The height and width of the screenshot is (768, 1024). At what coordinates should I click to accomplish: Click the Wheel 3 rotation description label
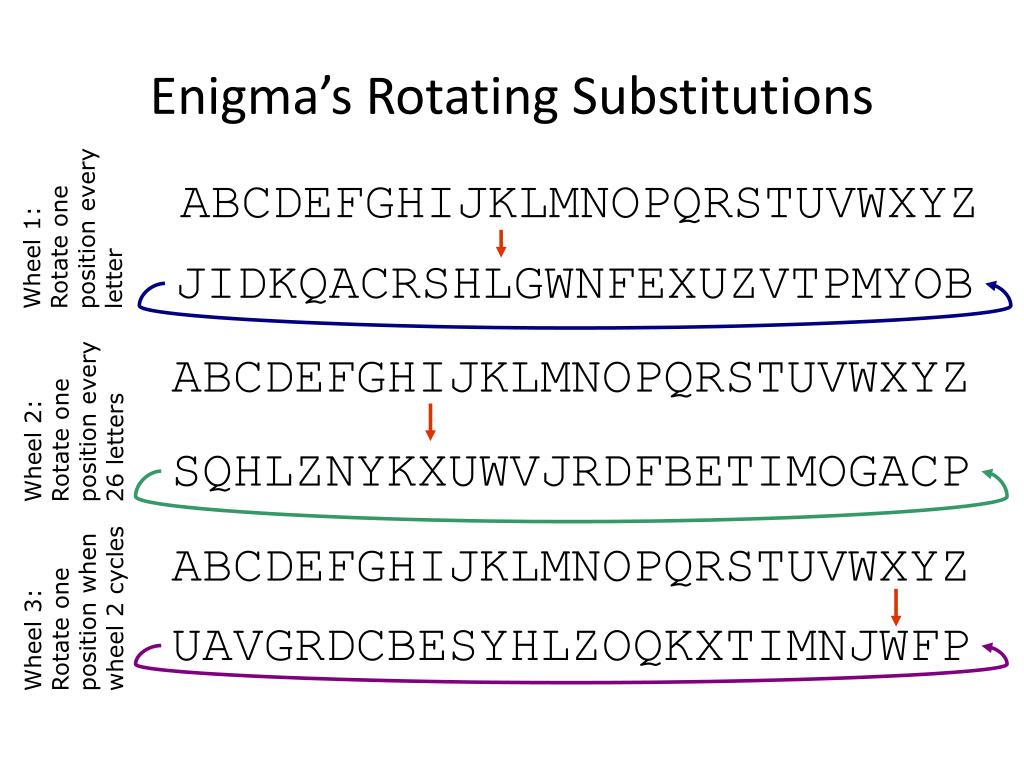73,609
